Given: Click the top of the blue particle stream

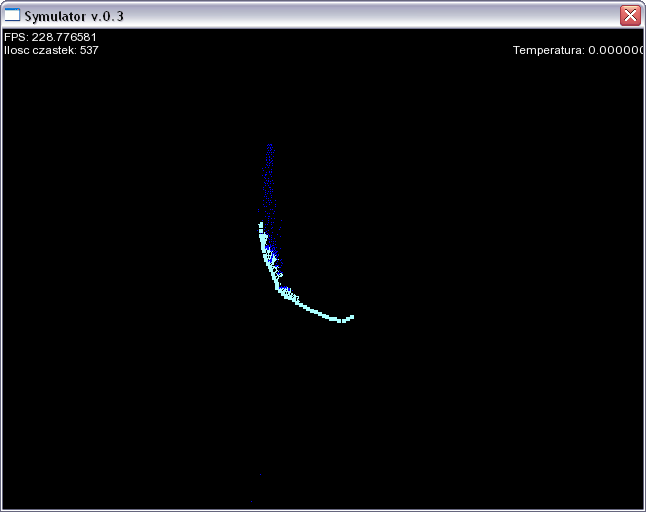Looking at the screenshot, I should (269, 146).
